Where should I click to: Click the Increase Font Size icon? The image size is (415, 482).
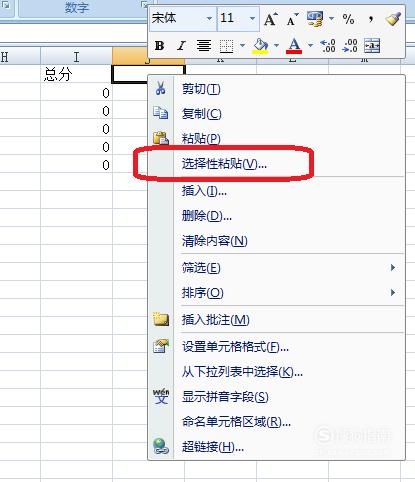click(x=270, y=19)
